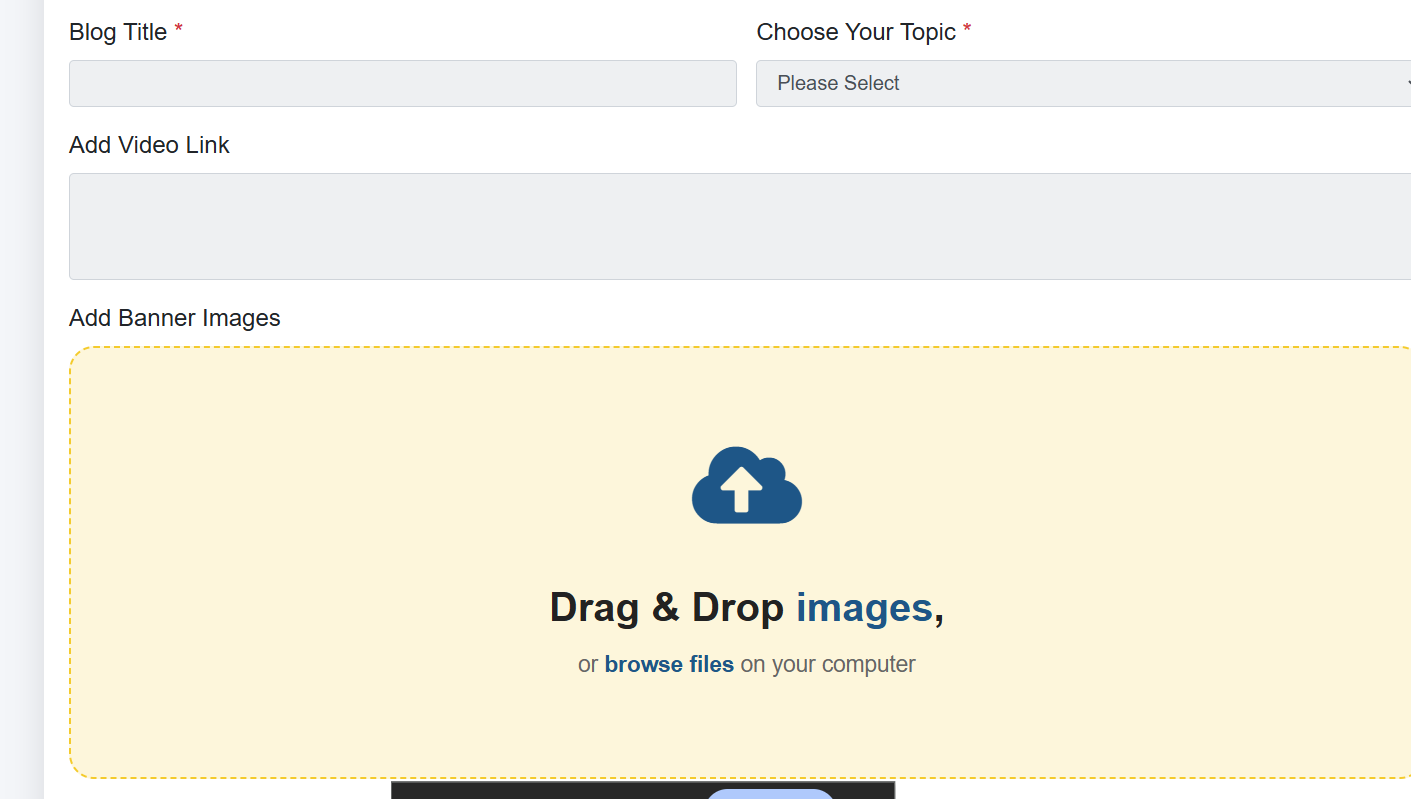Click inside the yellow banner upload dropzone
The width and height of the screenshot is (1411, 799).
pos(740,562)
